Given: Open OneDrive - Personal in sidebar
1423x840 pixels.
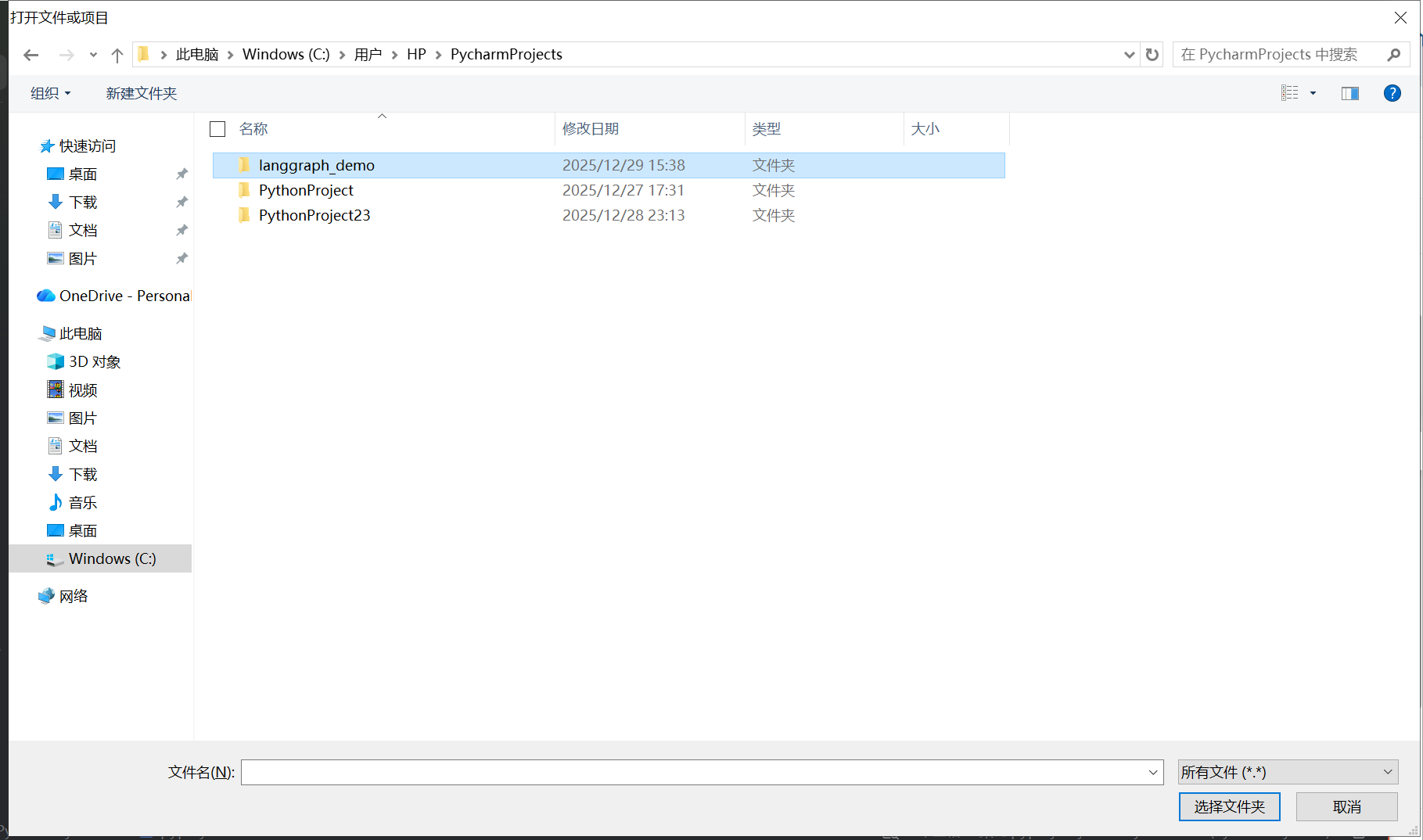Looking at the screenshot, I should (x=124, y=296).
